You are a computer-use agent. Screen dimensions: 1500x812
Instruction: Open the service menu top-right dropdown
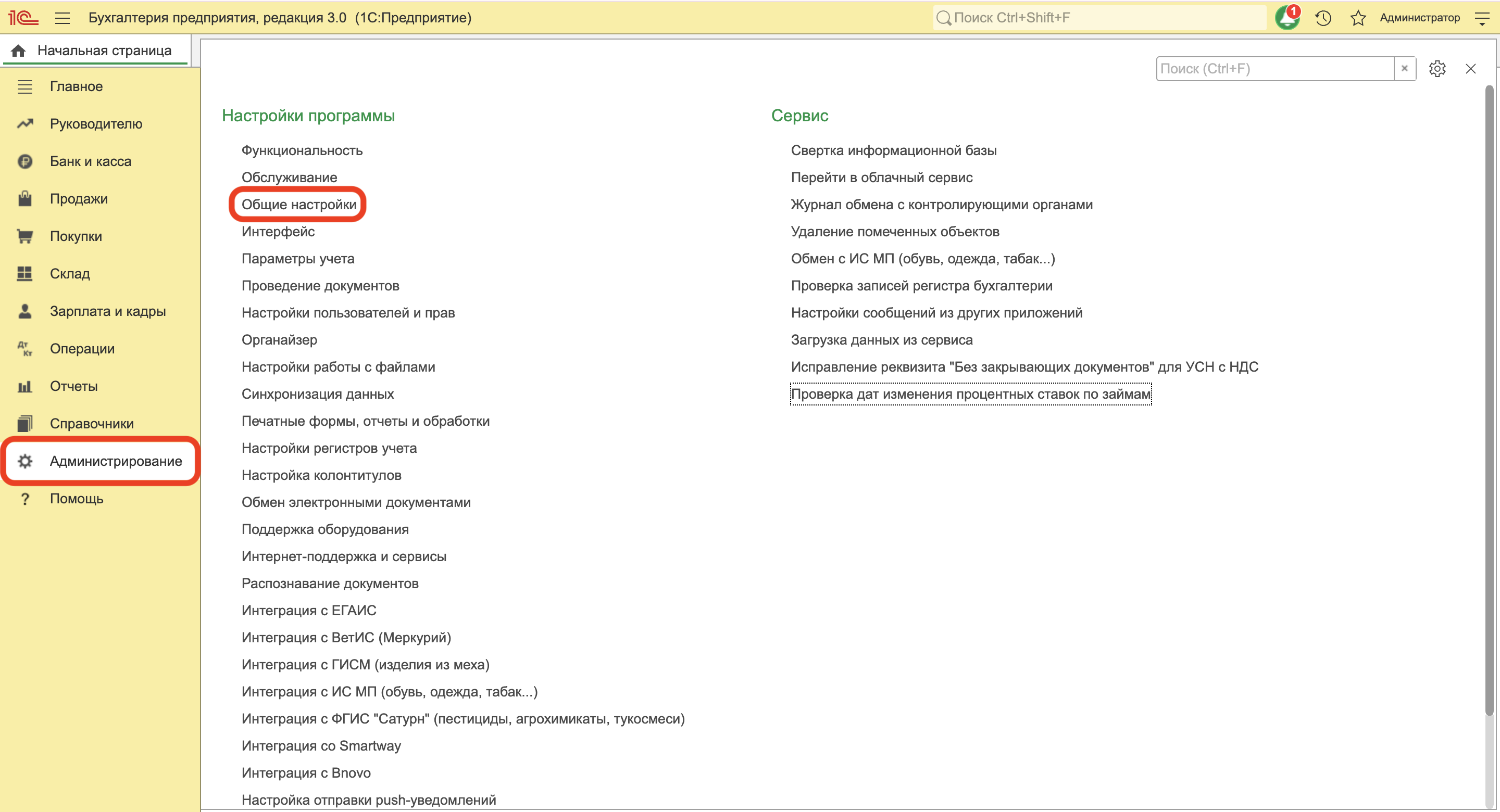pos(1482,18)
